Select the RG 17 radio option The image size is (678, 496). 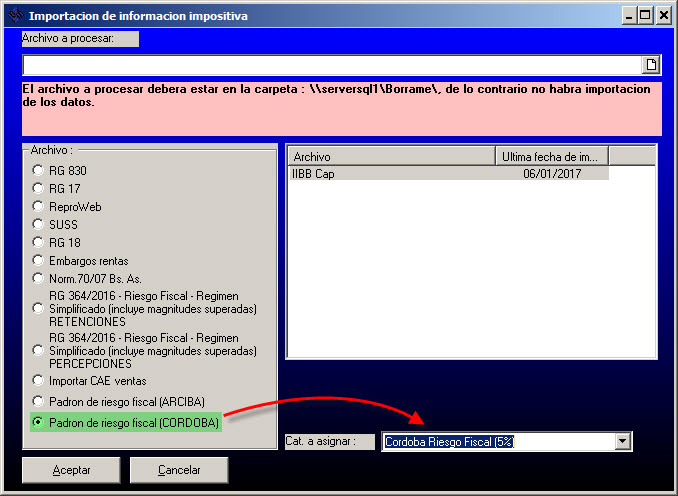point(39,189)
